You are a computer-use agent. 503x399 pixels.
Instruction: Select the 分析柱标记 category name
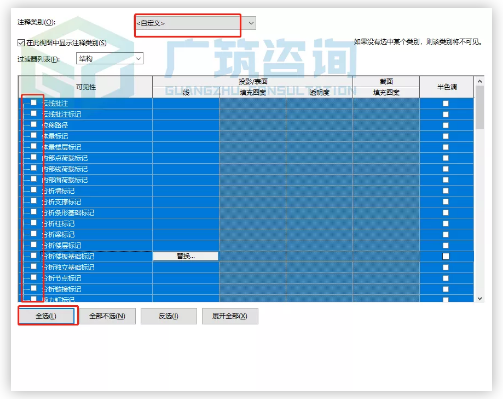(58, 224)
